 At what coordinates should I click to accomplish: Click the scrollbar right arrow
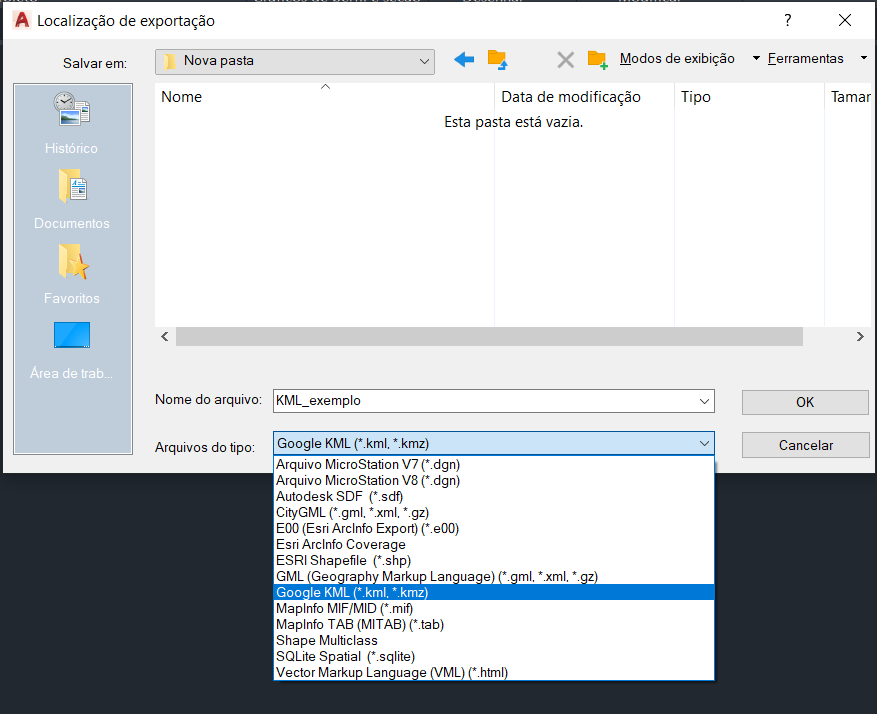[860, 337]
